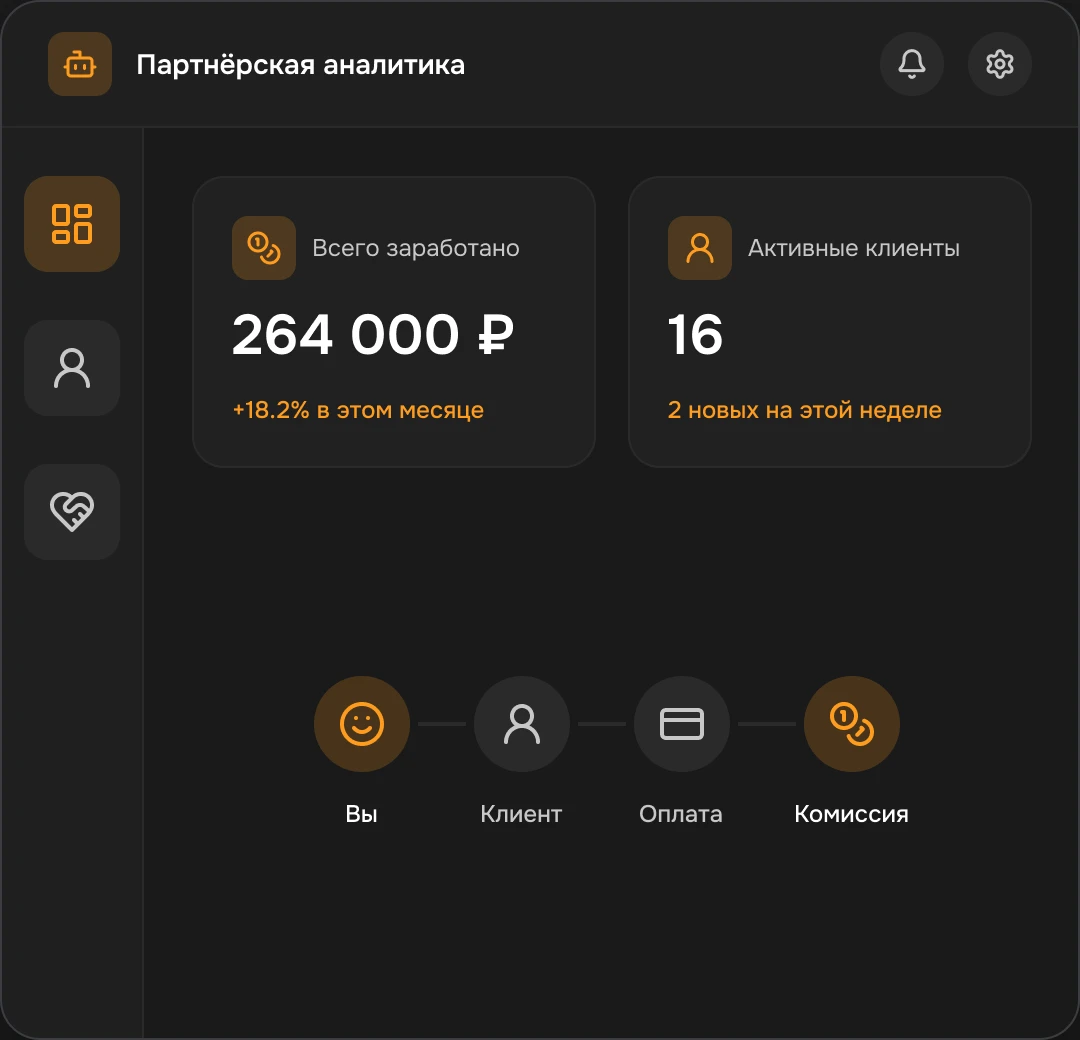Click the Клиент step person icon
The image size is (1080, 1040).
pyautogui.click(x=522, y=724)
